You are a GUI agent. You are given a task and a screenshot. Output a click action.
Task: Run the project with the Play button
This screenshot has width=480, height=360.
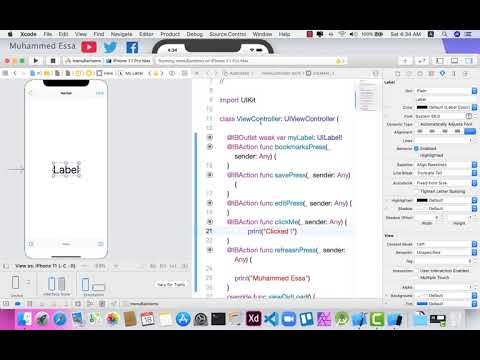pyautogui.click(x=36, y=61)
